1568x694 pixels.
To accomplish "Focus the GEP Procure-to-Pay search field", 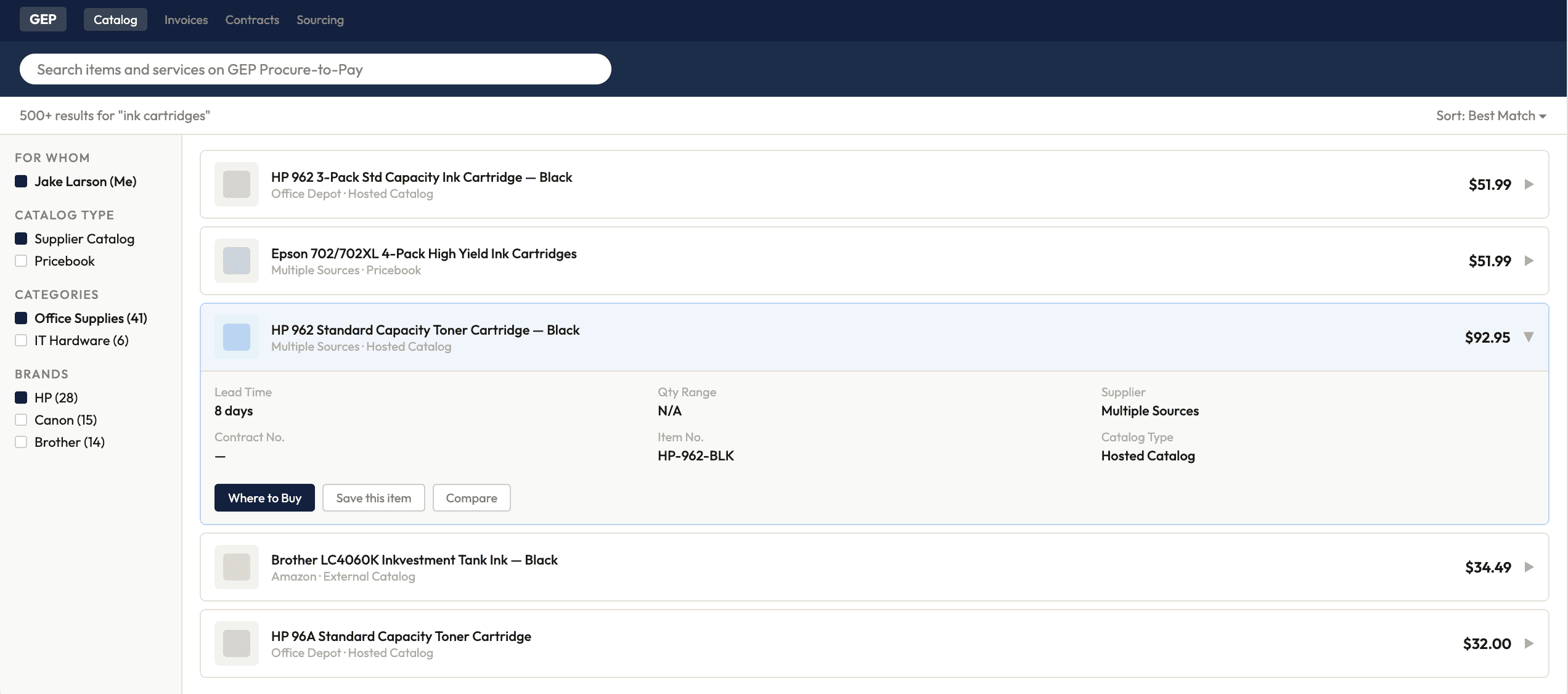I will click(315, 69).
